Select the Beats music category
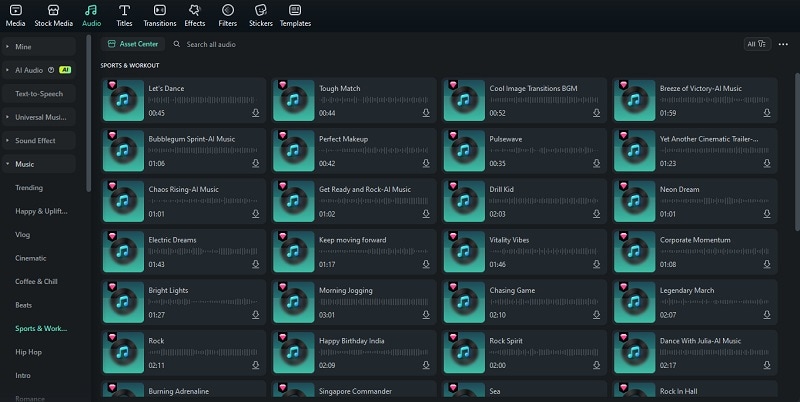The image size is (800, 402). click(23, 305)
